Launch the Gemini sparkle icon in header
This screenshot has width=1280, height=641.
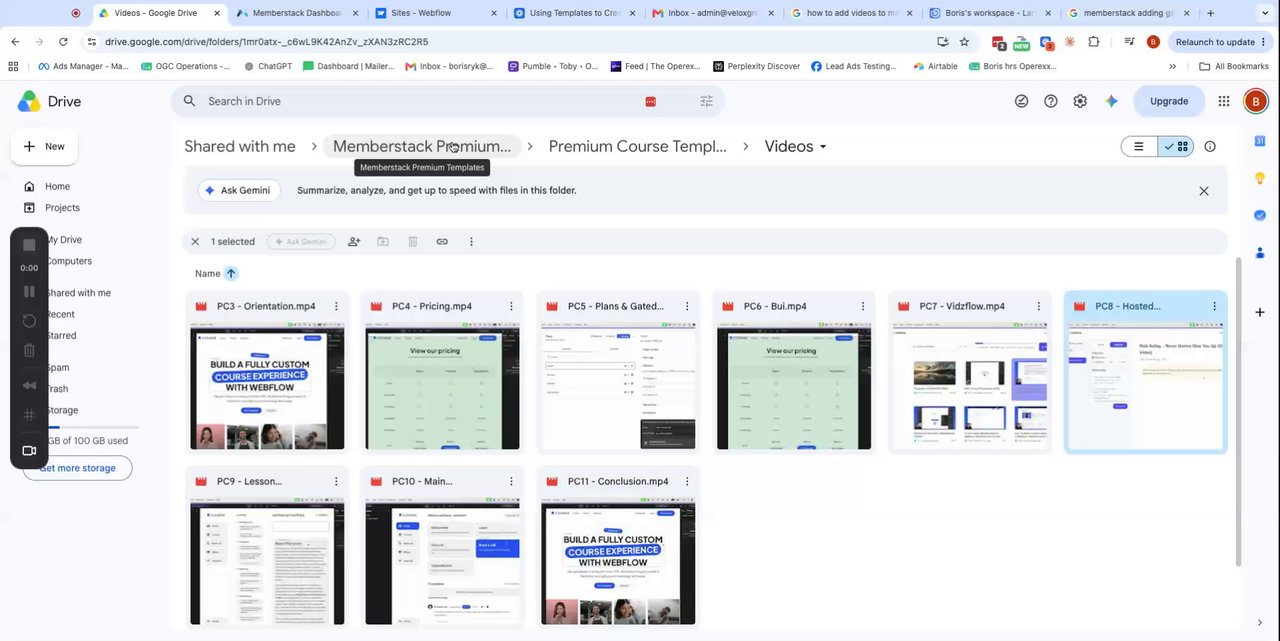(x=1111, y=101)
